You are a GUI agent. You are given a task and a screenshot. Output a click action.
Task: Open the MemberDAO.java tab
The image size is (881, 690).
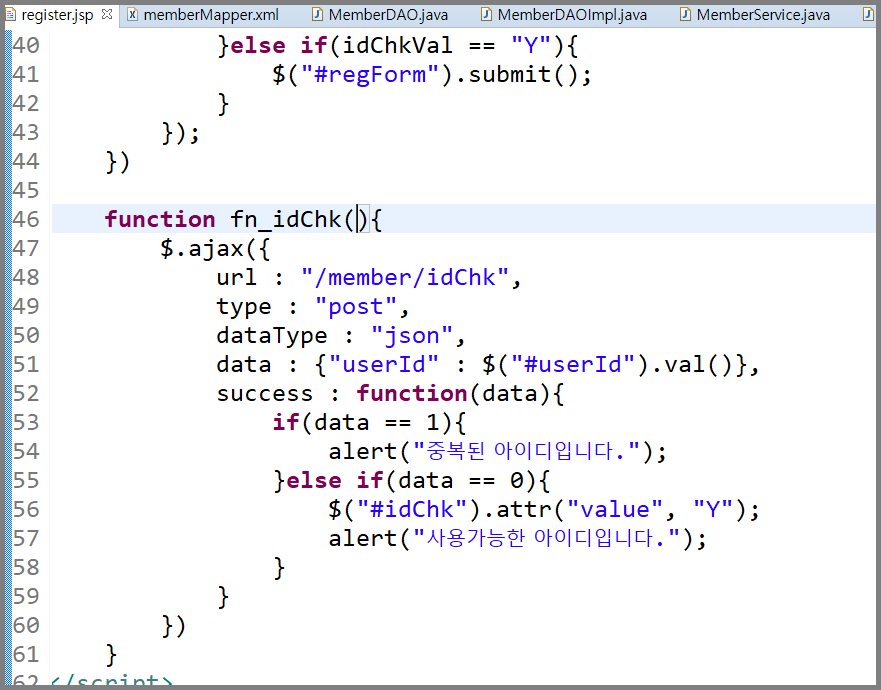(388, 15)
